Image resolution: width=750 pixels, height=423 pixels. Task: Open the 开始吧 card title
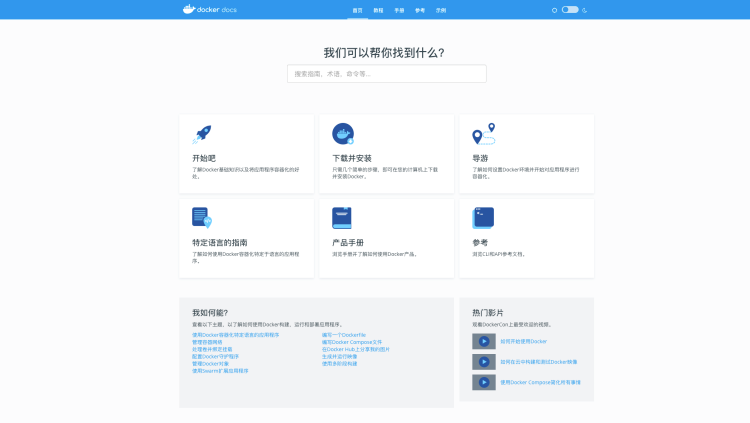[204, 158]
